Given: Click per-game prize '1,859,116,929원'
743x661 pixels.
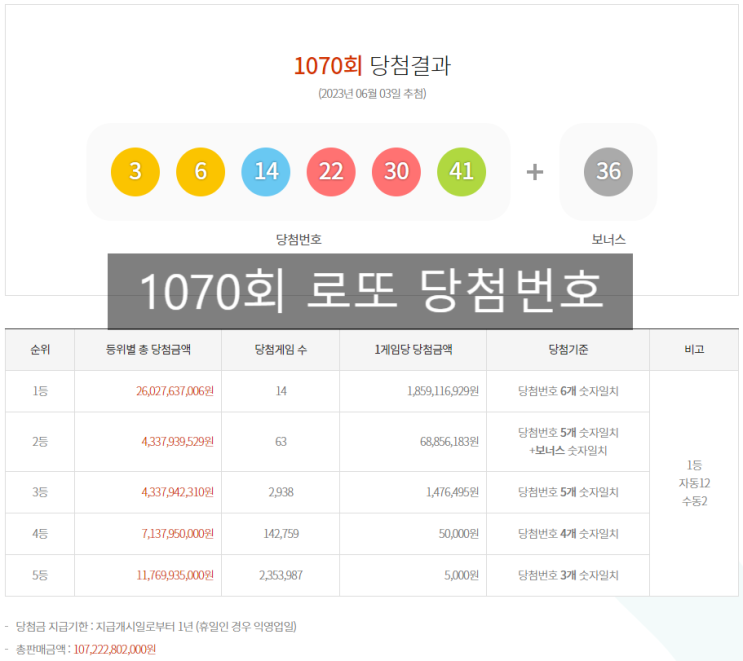Looking at the screenshot, I should (443, 391).
